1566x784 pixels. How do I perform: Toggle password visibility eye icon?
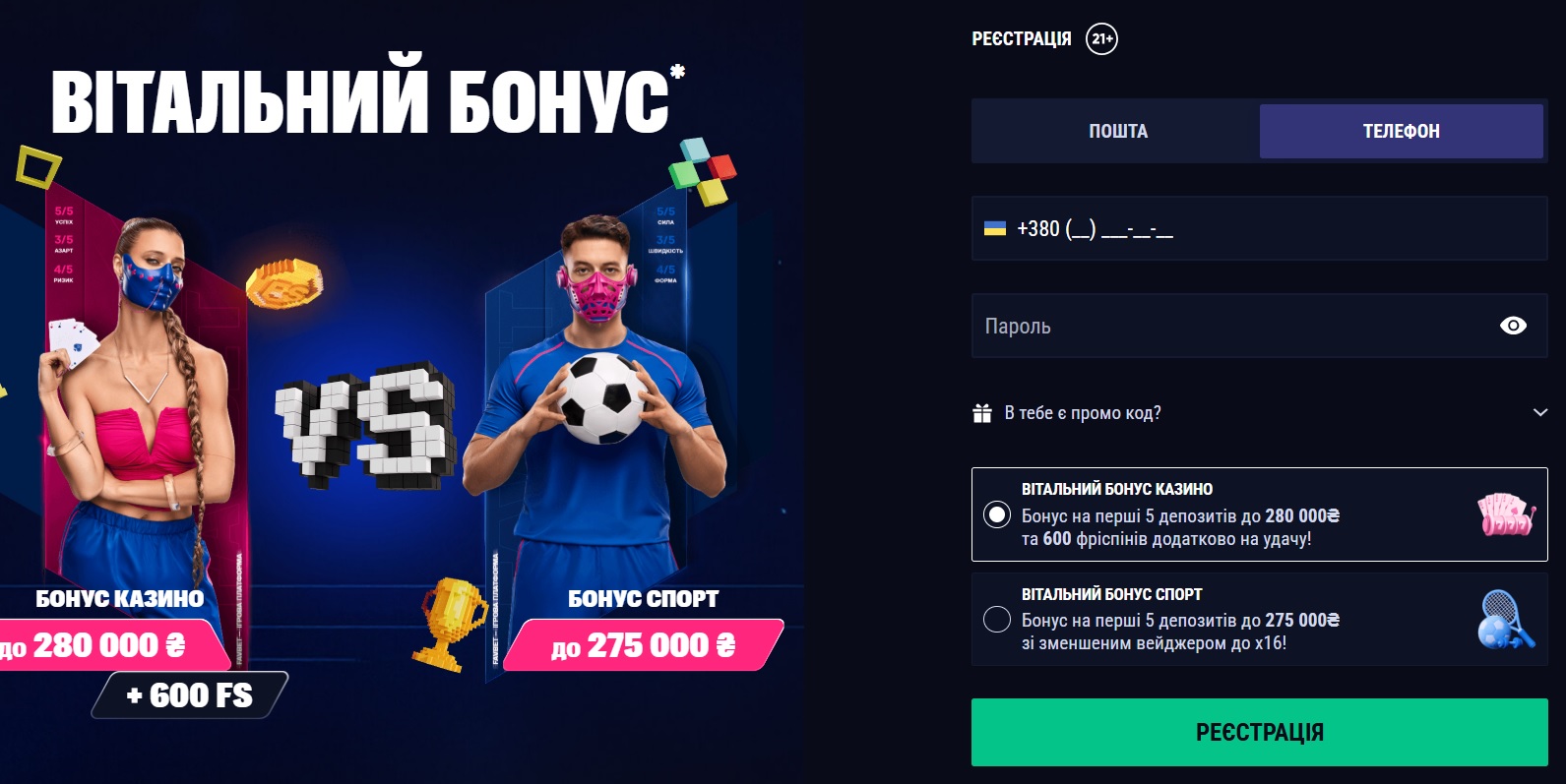pos(1513,326)
